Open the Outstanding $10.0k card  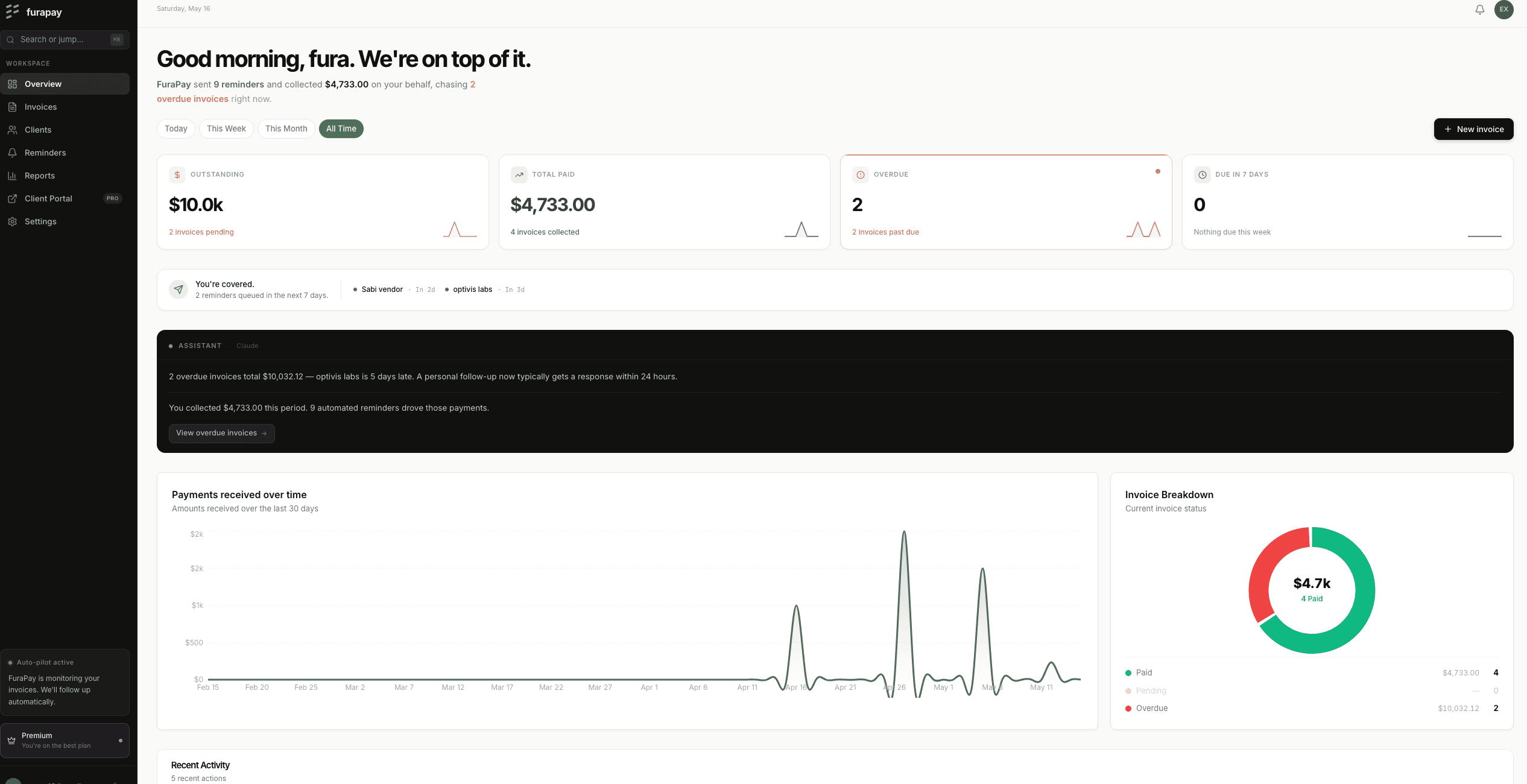pyautogui.click(x=323, y=202)
